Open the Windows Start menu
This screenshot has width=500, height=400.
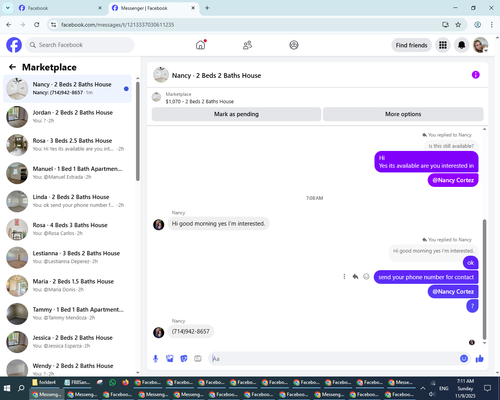tap(7, 388)
